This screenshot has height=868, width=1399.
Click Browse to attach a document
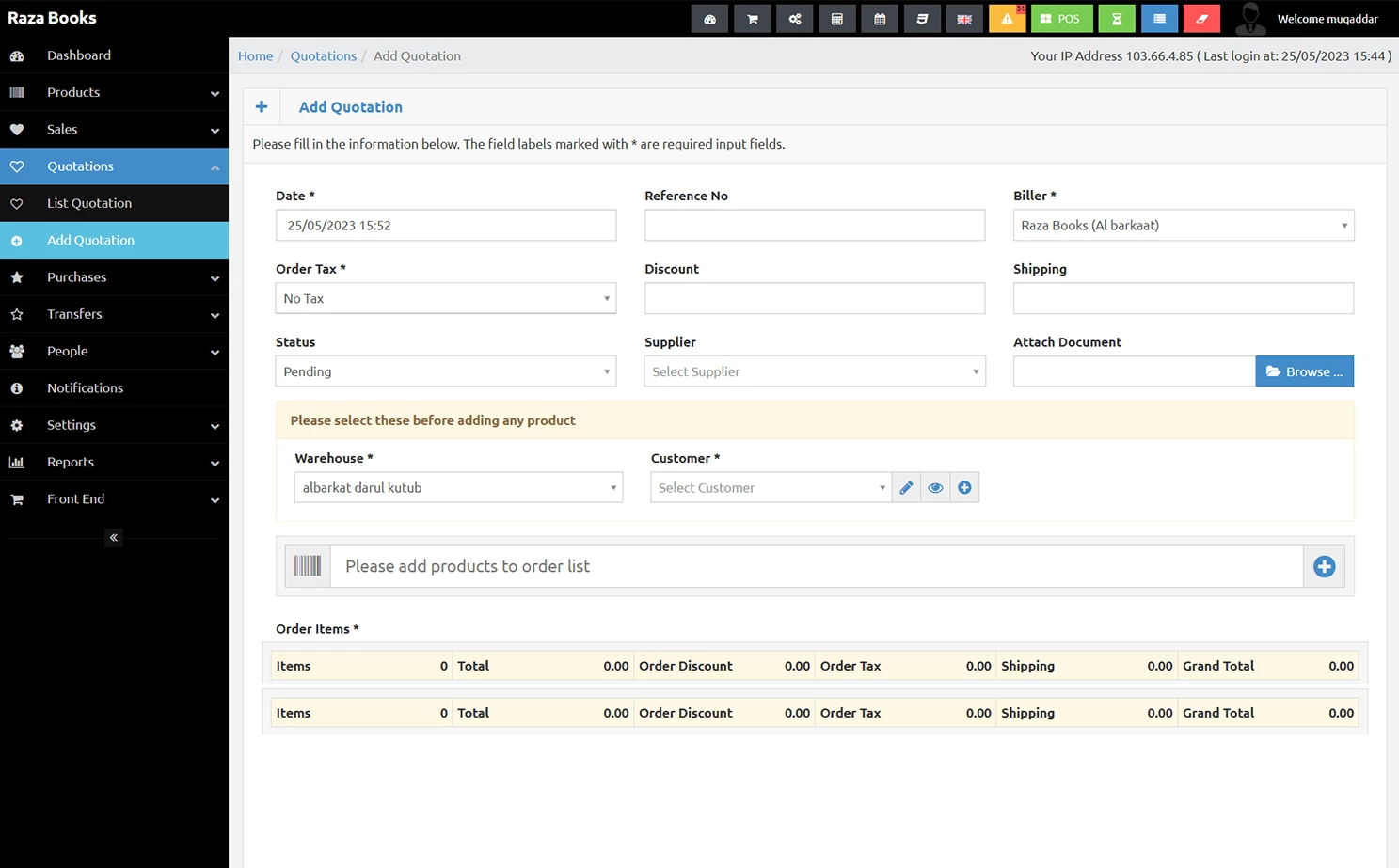pos(1305,371)
